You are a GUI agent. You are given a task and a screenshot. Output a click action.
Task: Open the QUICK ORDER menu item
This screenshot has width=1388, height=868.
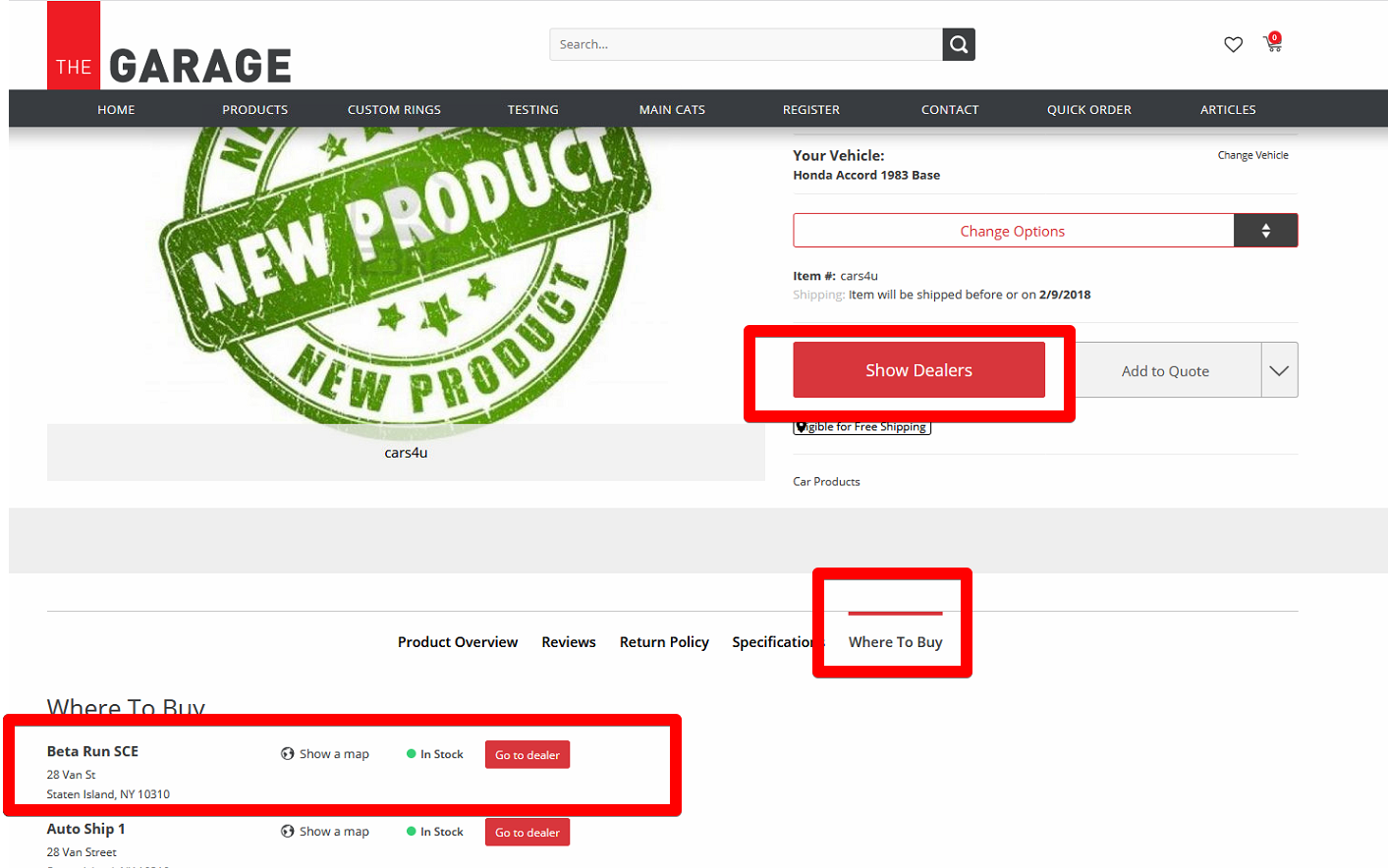coord(1089,110)
